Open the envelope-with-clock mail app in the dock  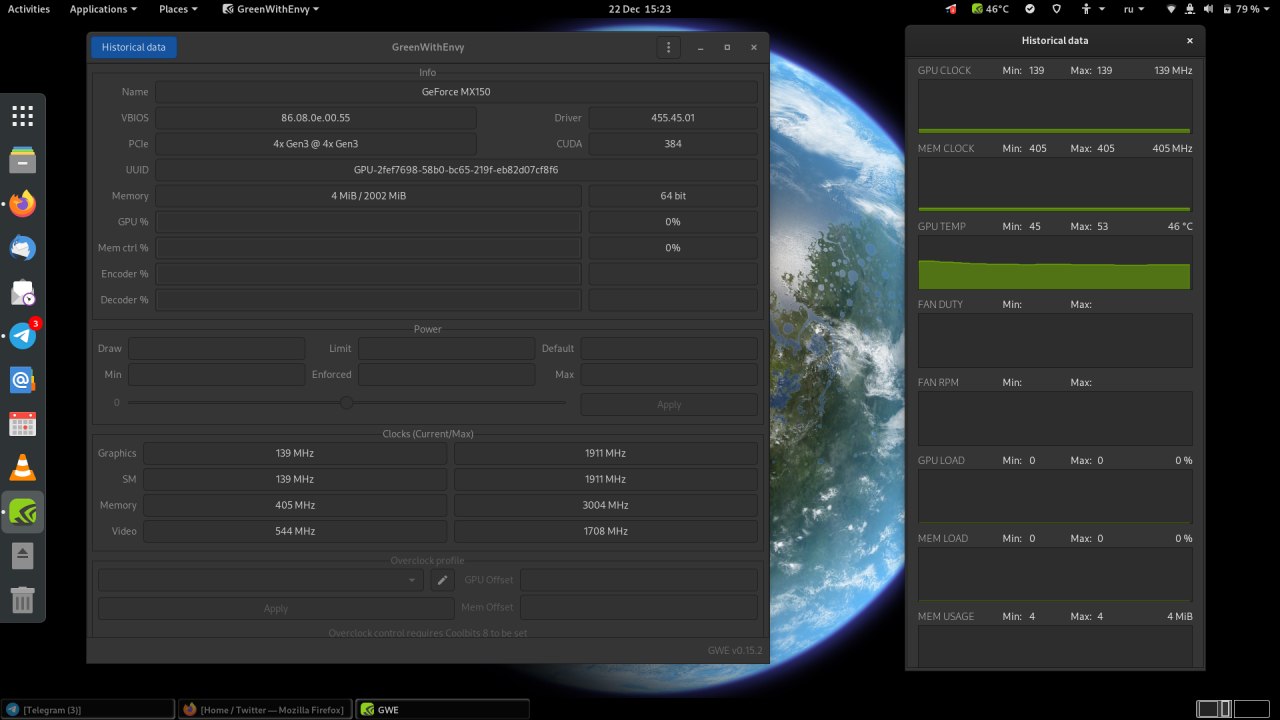coord(23,292)
